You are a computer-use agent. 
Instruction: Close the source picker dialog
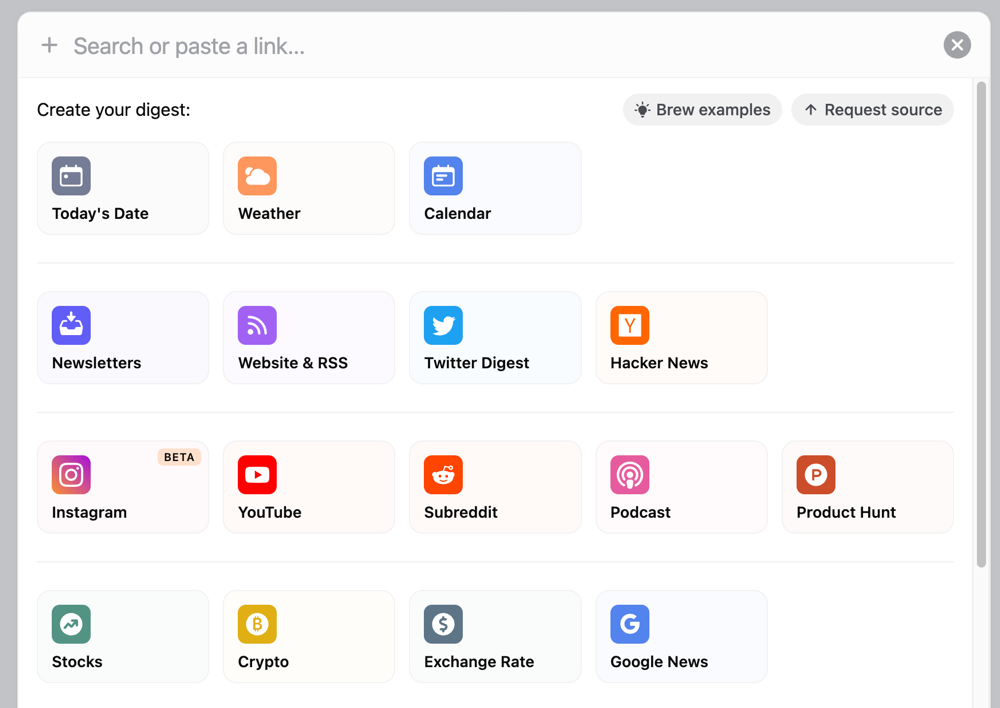[x=957, y=45]
